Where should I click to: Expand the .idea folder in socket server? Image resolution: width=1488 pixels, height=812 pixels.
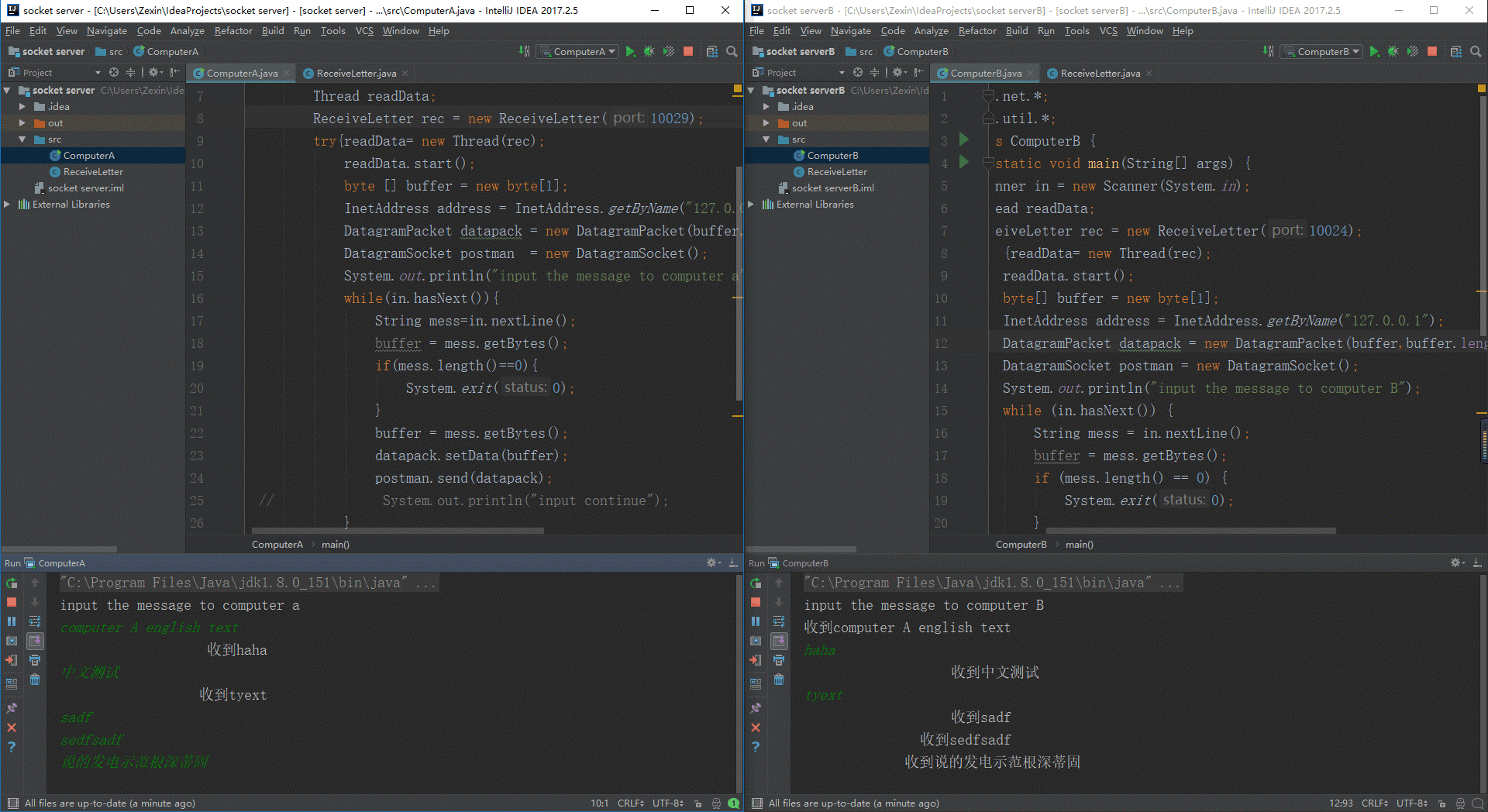pos(21,106)
